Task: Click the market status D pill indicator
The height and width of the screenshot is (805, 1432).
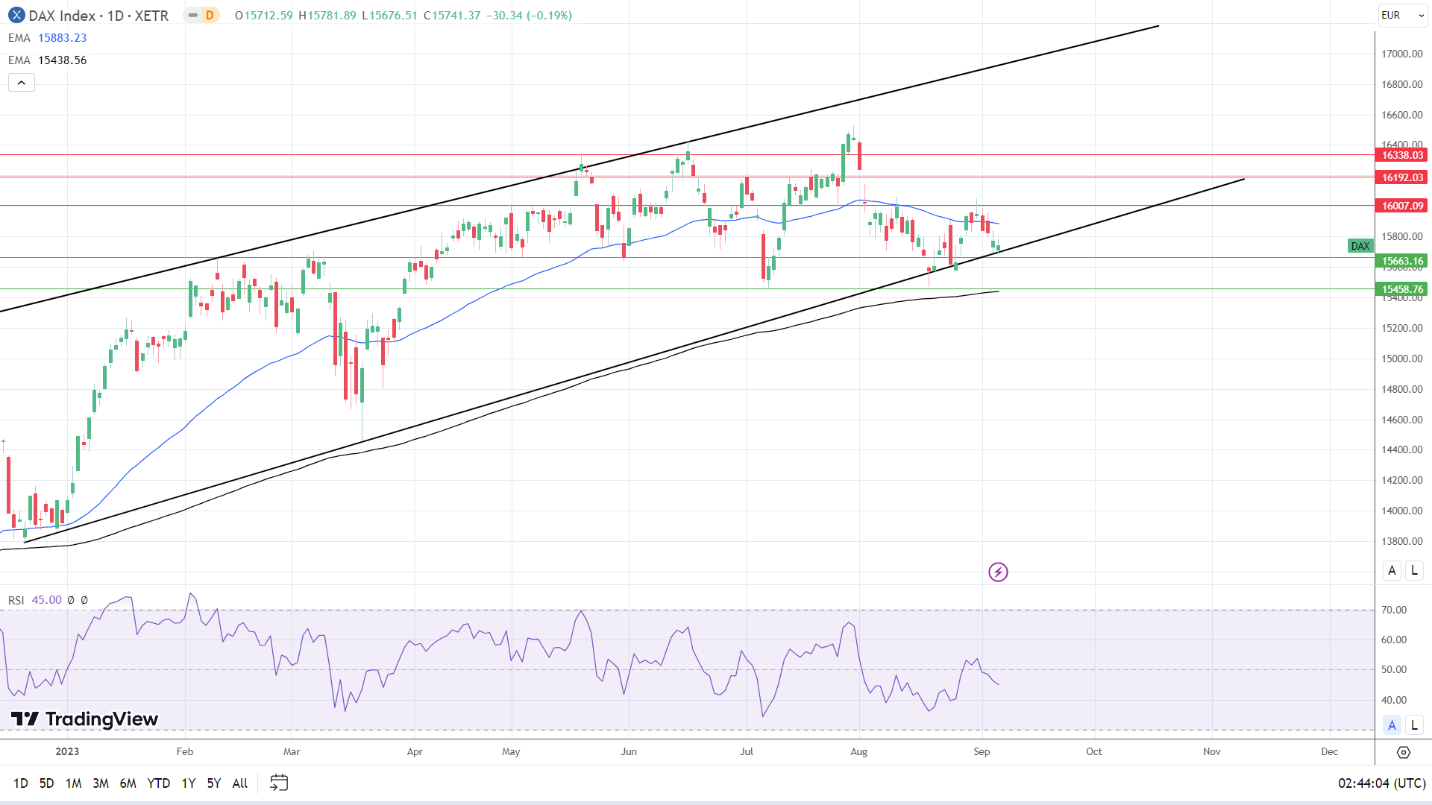Action: (203, 15)
